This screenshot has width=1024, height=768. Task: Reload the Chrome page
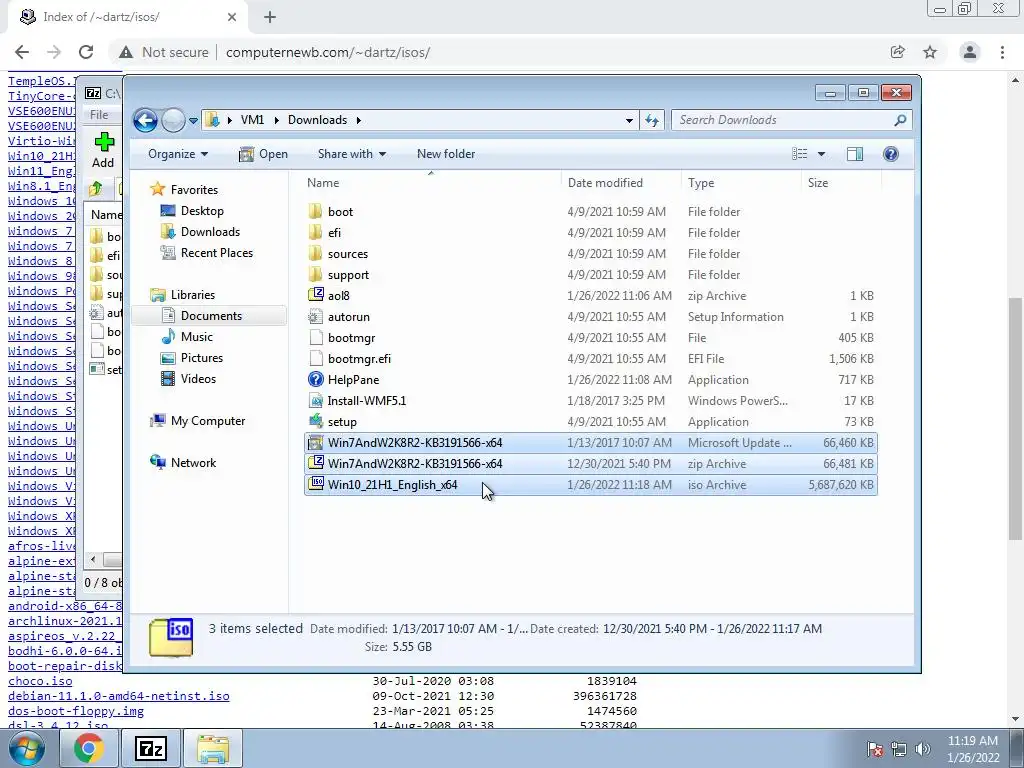[86, 52]
